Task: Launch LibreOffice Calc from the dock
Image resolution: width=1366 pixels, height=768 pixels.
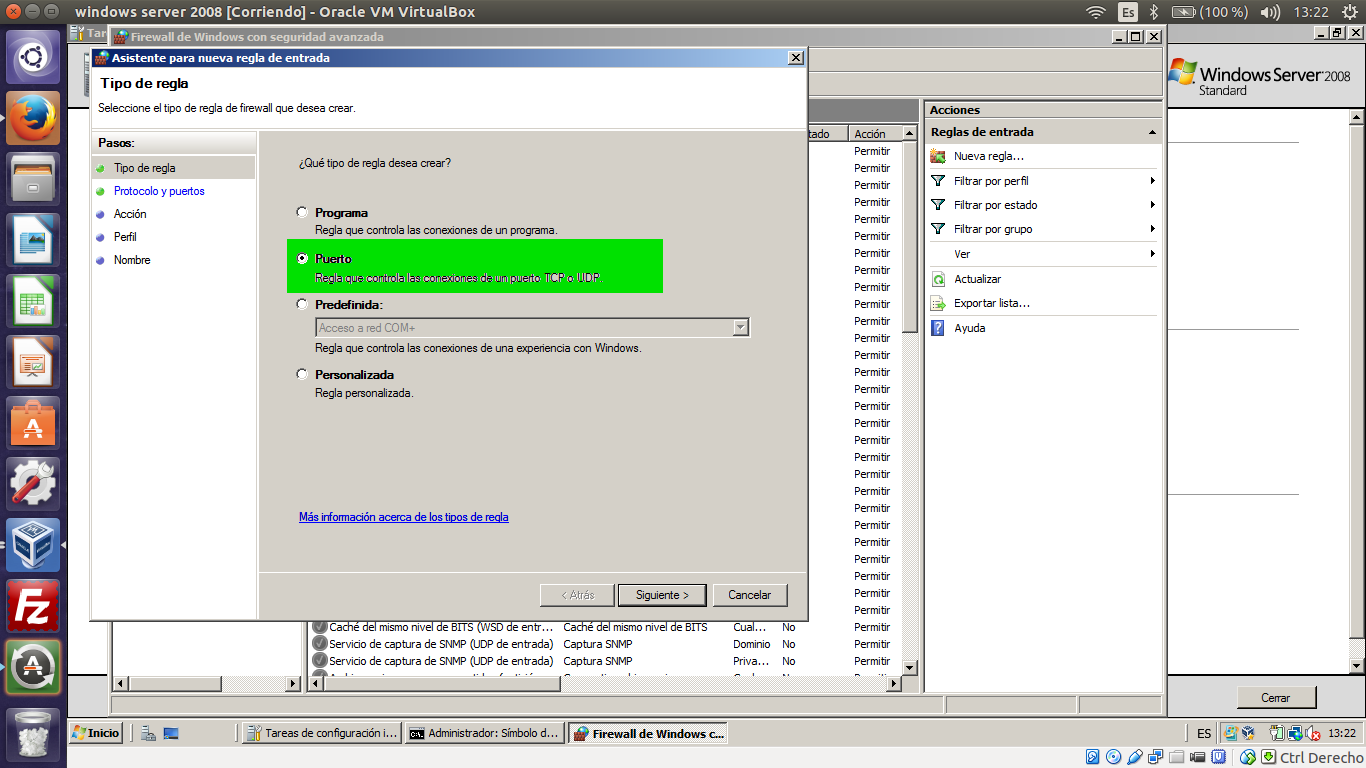Action: [x=34, y=301]
